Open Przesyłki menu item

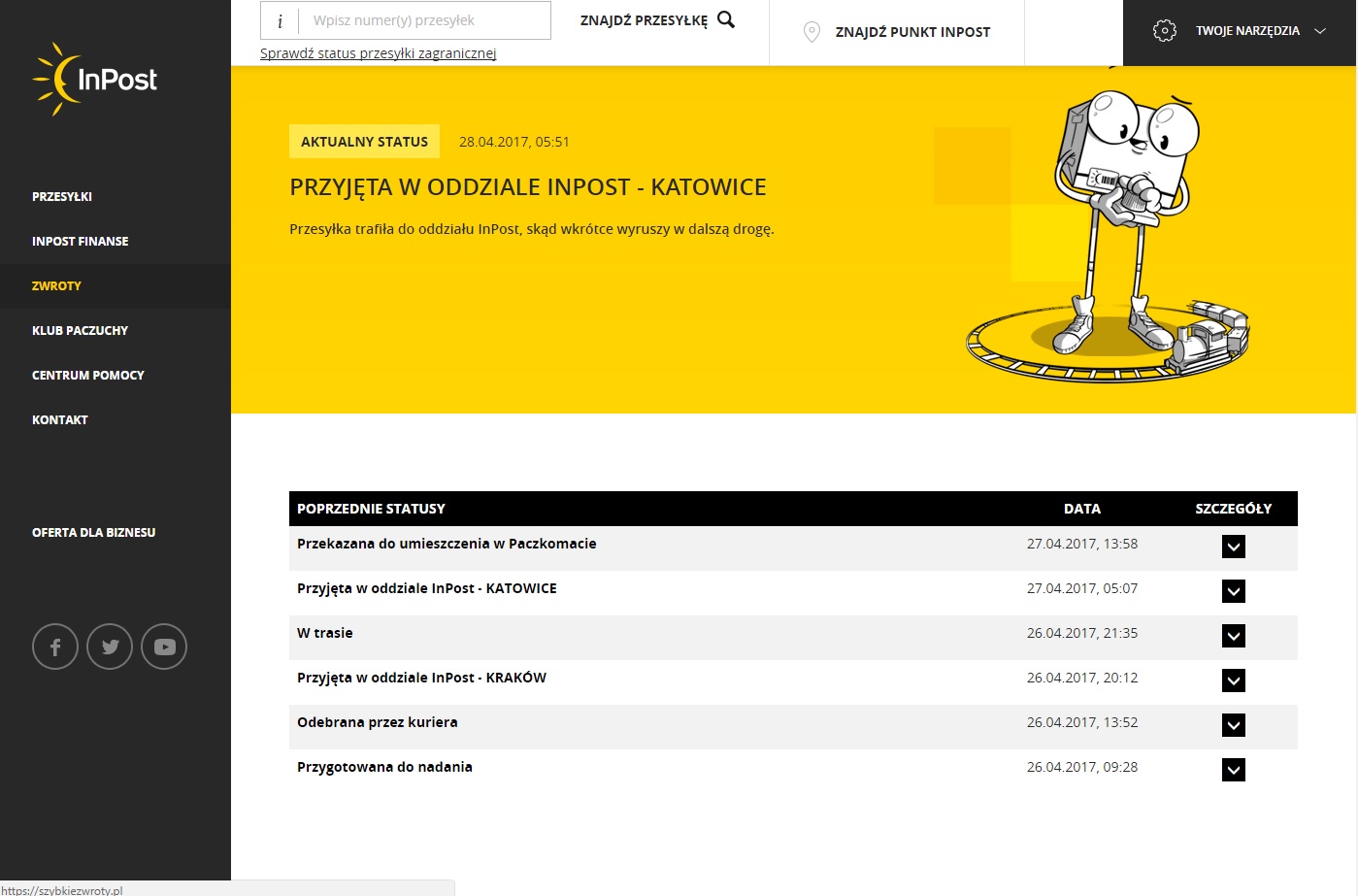click(62, 197)
